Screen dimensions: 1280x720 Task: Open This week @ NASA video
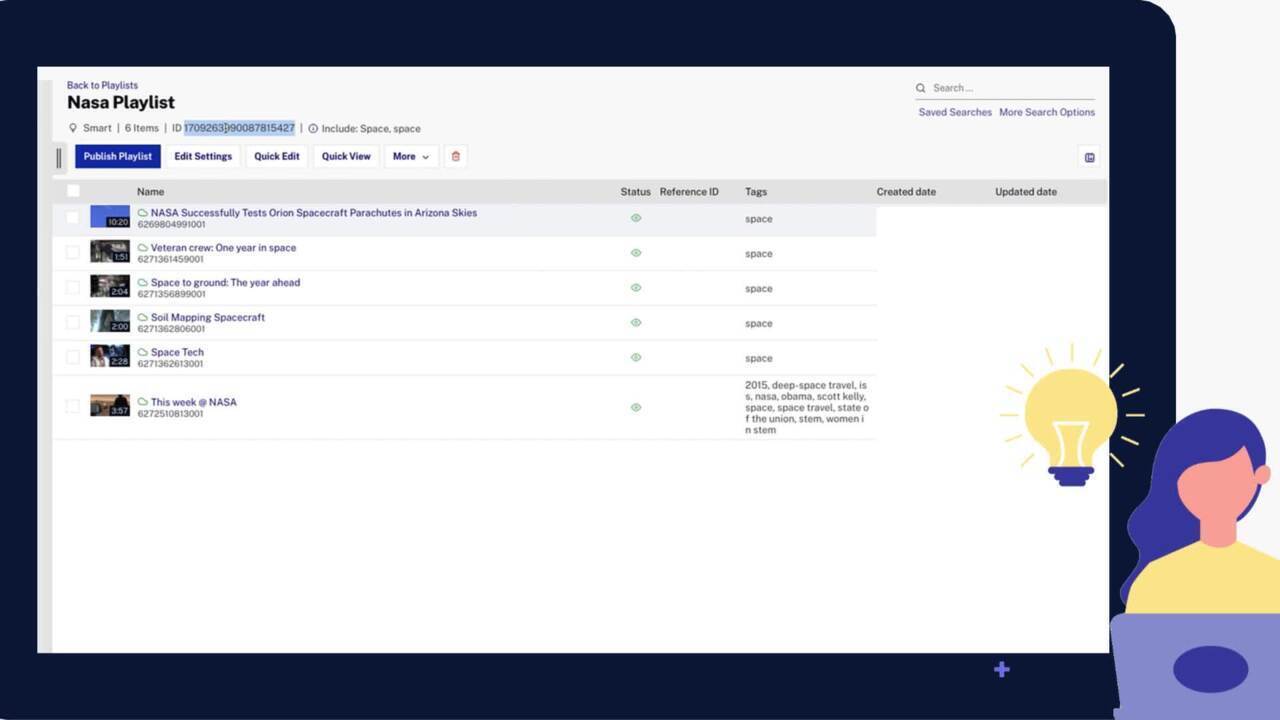pos(194,402)
